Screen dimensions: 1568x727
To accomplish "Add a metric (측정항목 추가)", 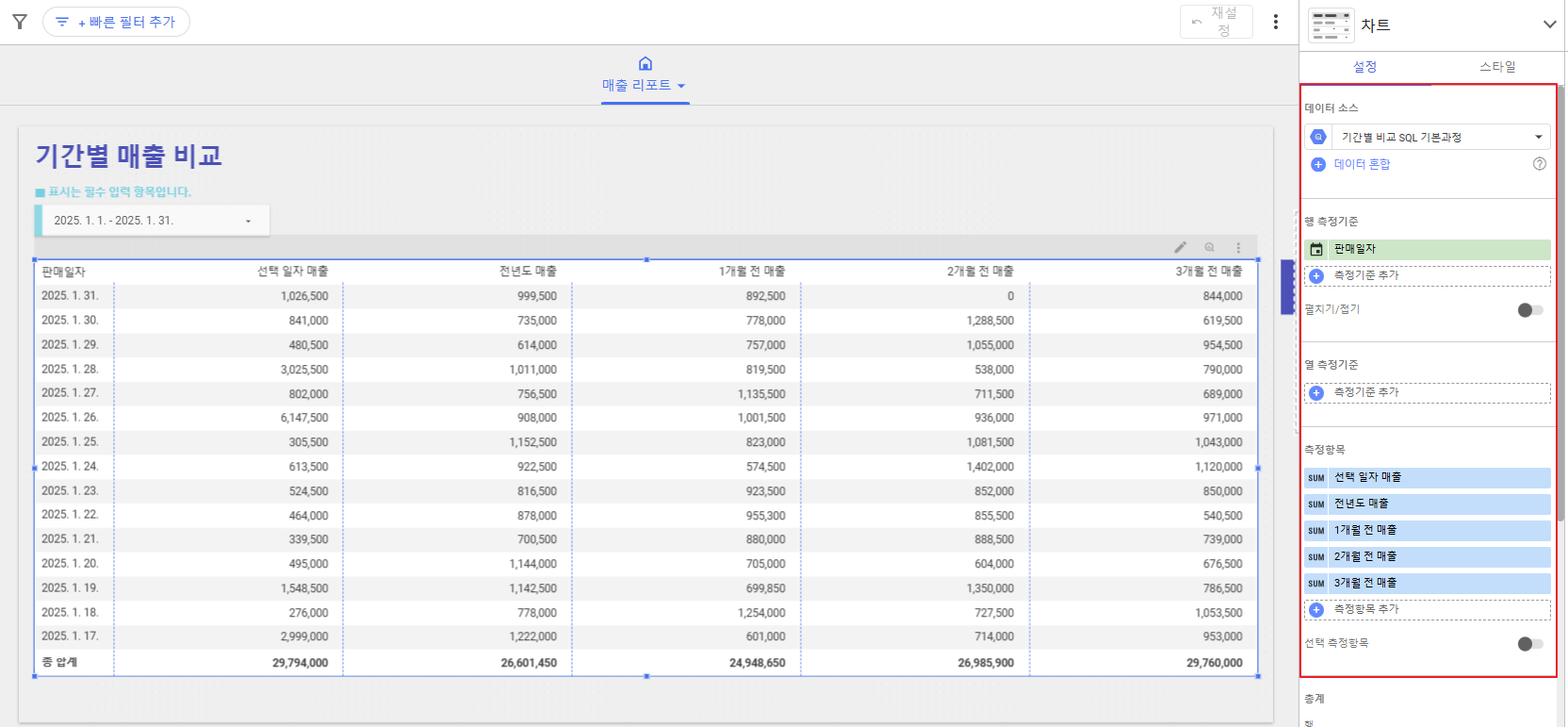I will click(x=1428, y=610).
